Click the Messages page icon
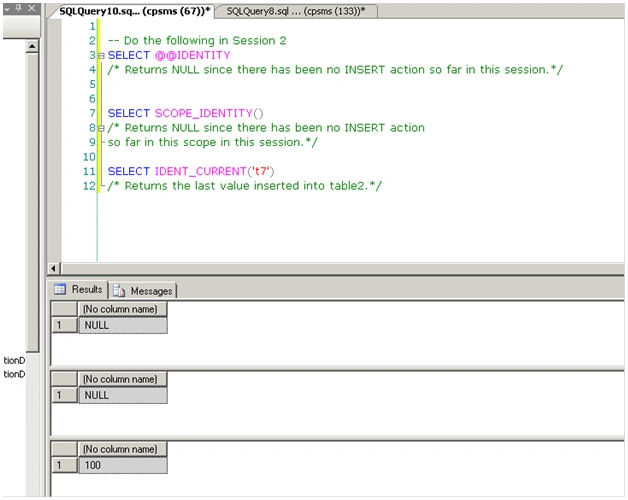 119,291
